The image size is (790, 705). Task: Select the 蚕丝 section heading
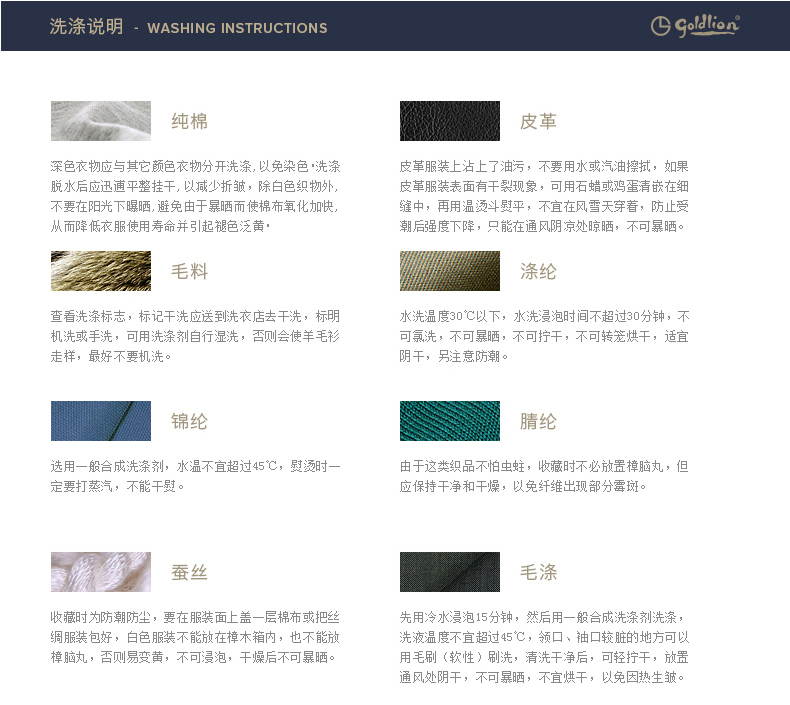pyautogui.click(x=189, y=572)
